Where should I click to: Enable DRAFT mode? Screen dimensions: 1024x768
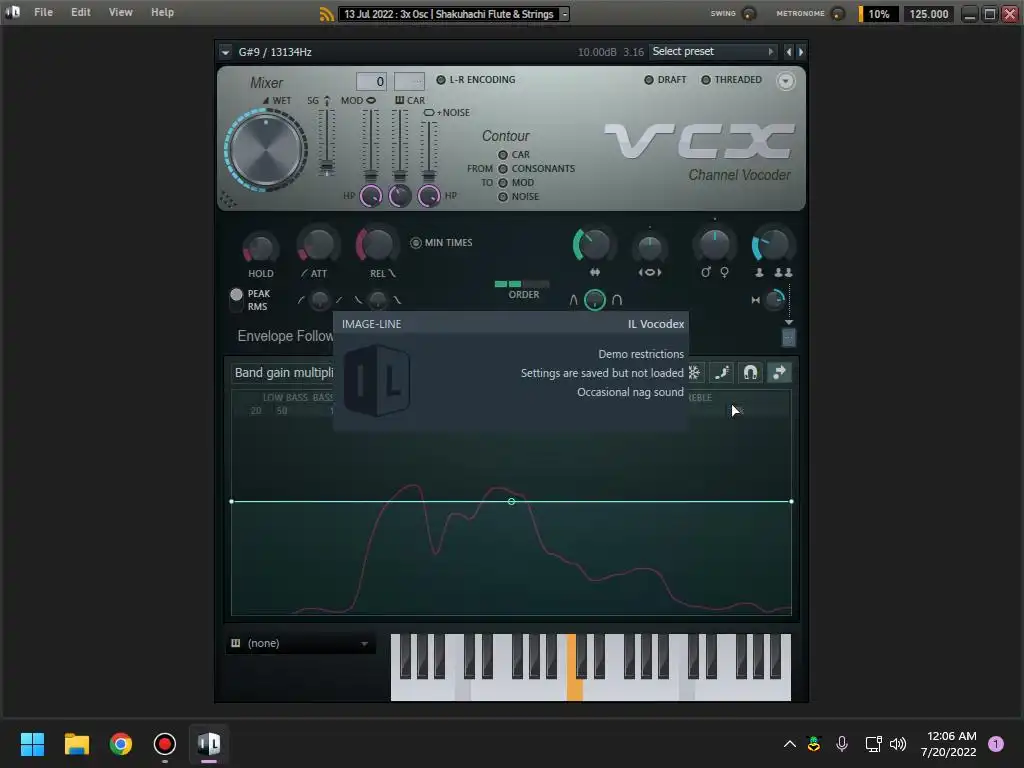(x=665, y=80)
